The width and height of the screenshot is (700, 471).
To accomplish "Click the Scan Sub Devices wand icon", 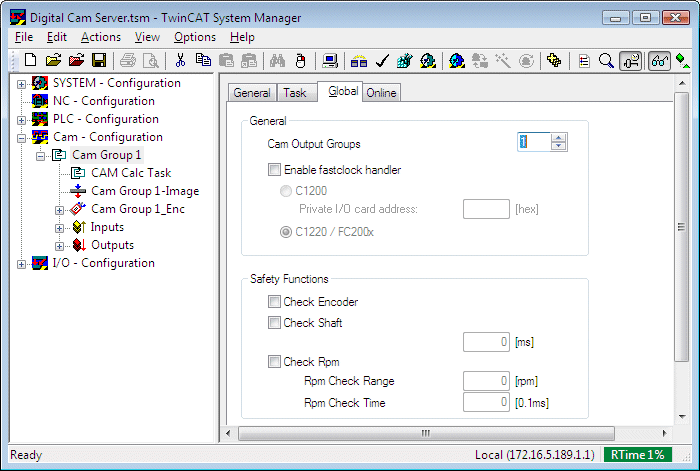I will point(503,60).
